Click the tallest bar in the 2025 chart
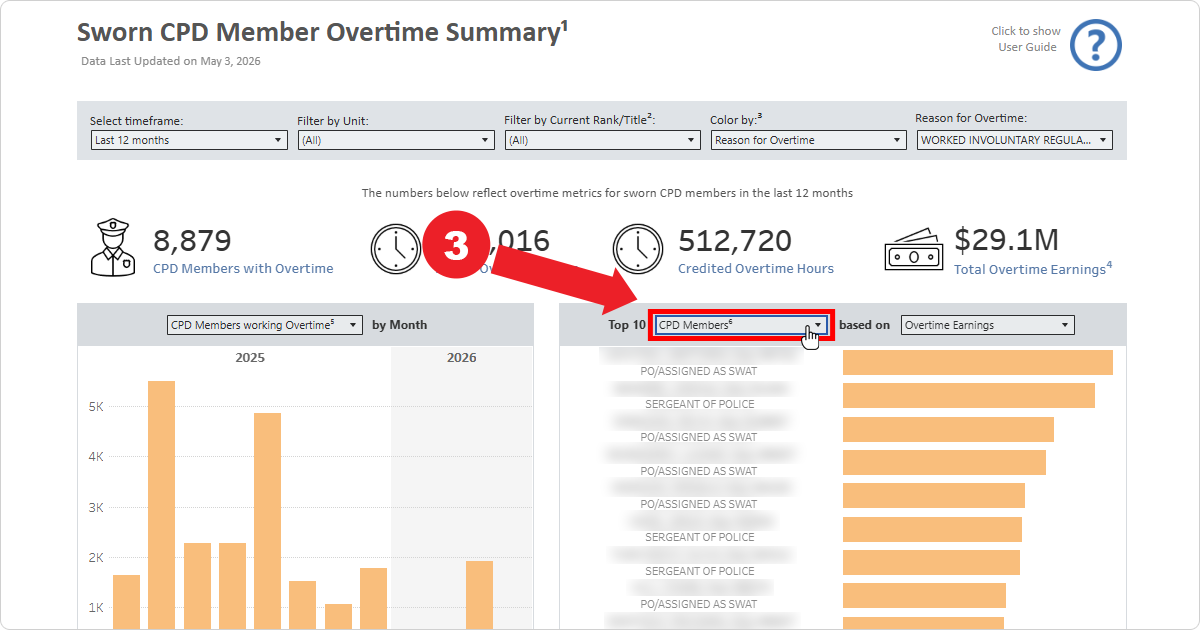Screen dimensions: 1200x630 coord(162,505)
